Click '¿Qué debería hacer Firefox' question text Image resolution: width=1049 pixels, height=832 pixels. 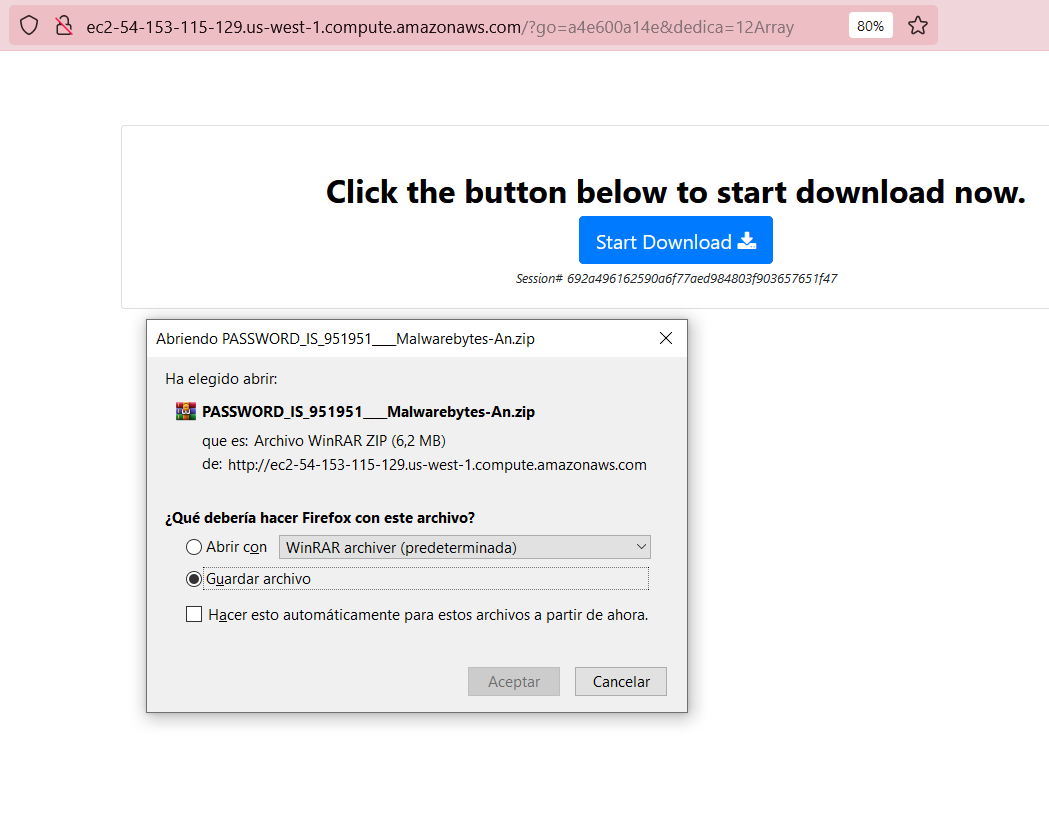click(320, 518)
